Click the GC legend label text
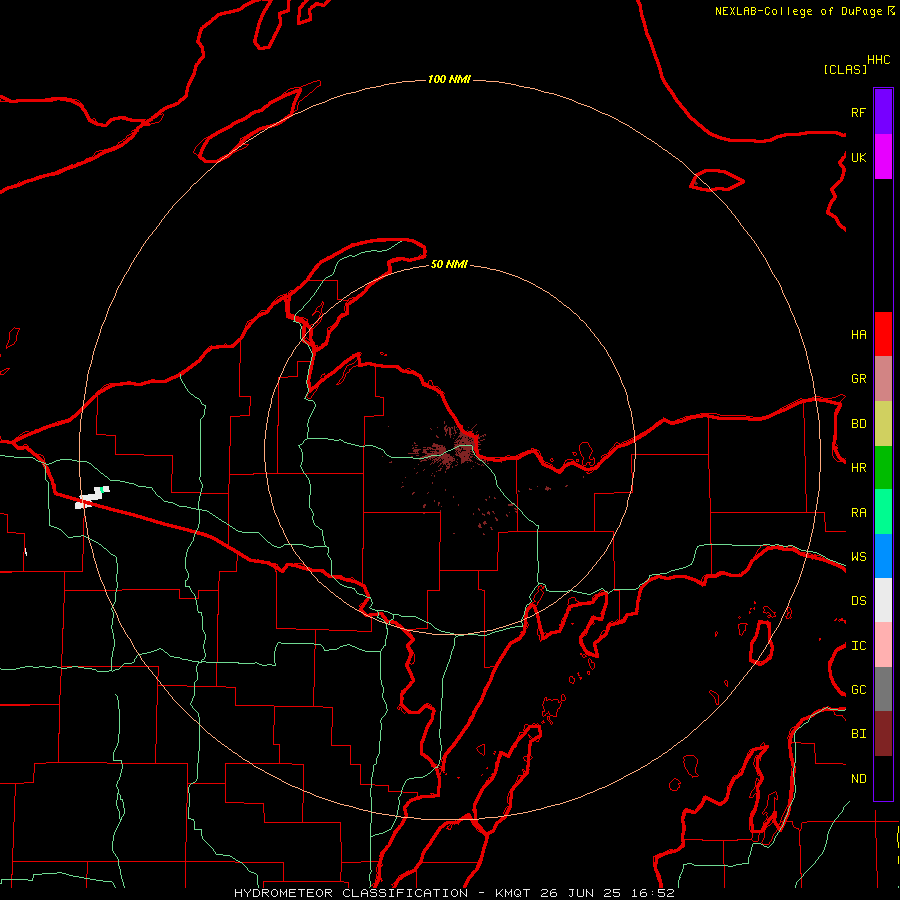The height and width of the screenshot is (900, 900). click(x=858, y=690)
